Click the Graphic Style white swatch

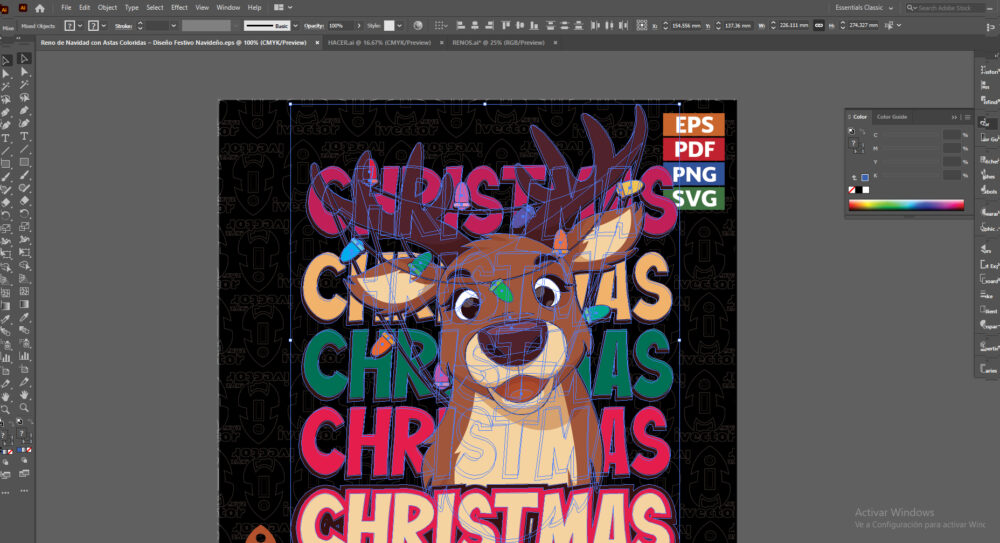389,26
